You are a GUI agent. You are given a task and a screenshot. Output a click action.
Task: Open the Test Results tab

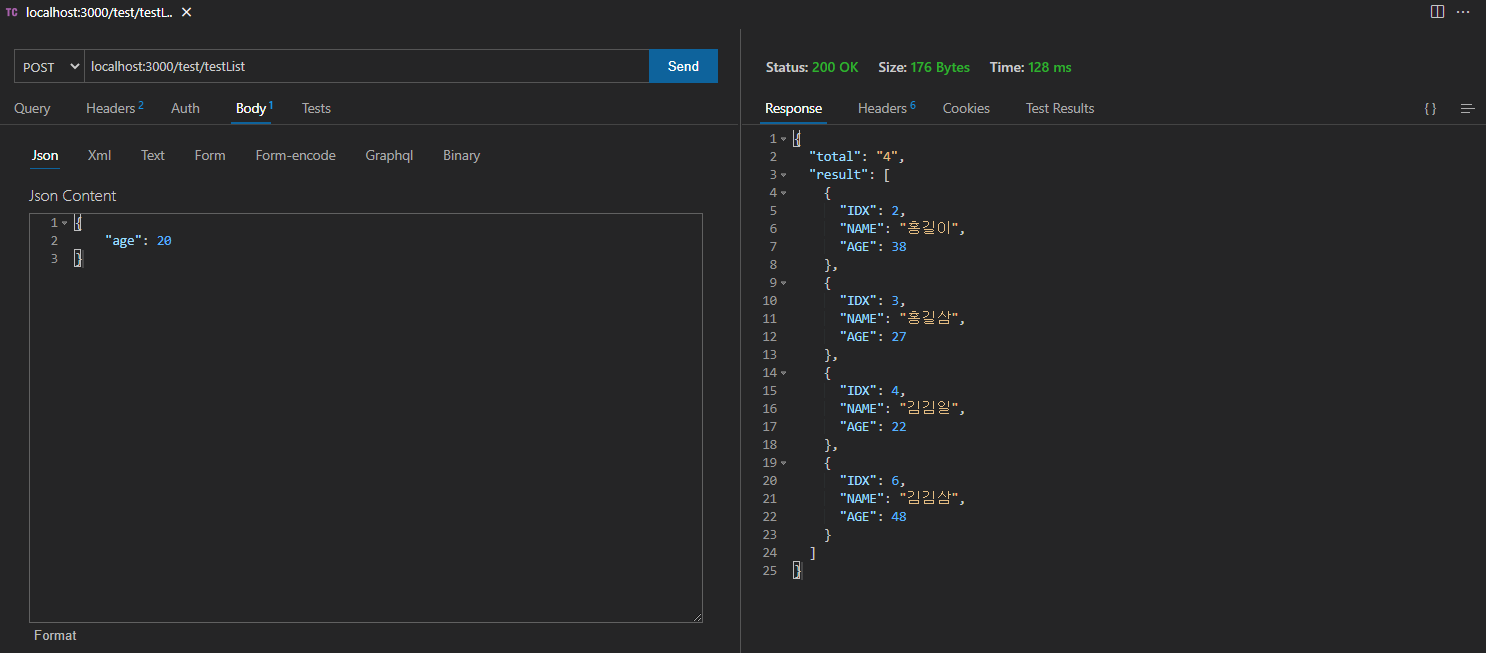click(1060, 108)
